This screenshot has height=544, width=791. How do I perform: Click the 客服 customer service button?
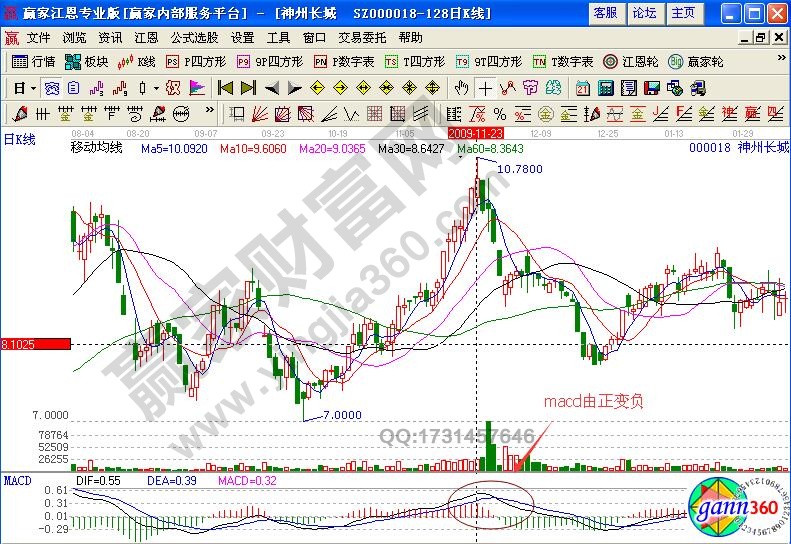pyautogui.click(x=605, y=13)
